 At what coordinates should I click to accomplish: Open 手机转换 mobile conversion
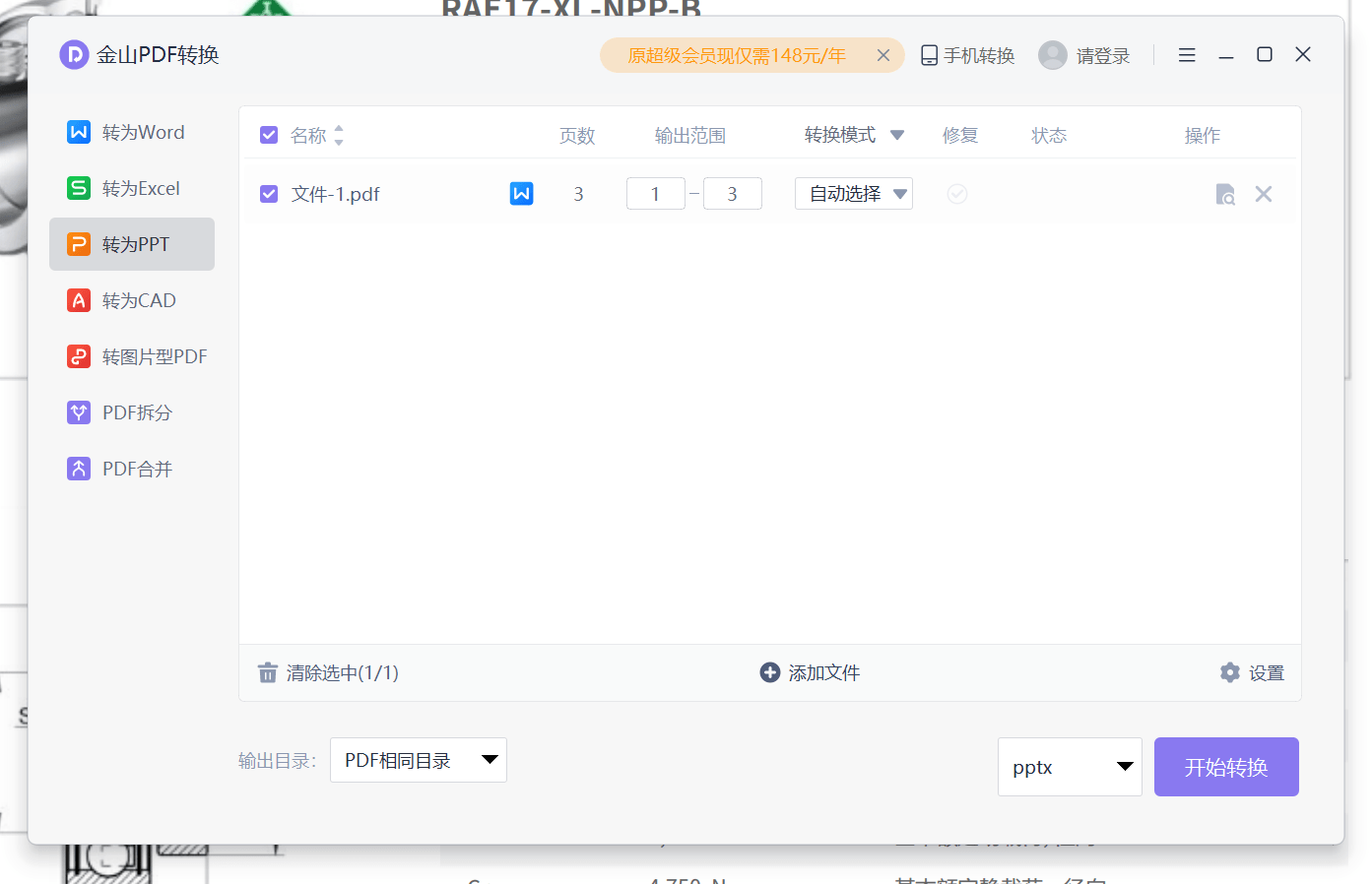pos(967,56)
